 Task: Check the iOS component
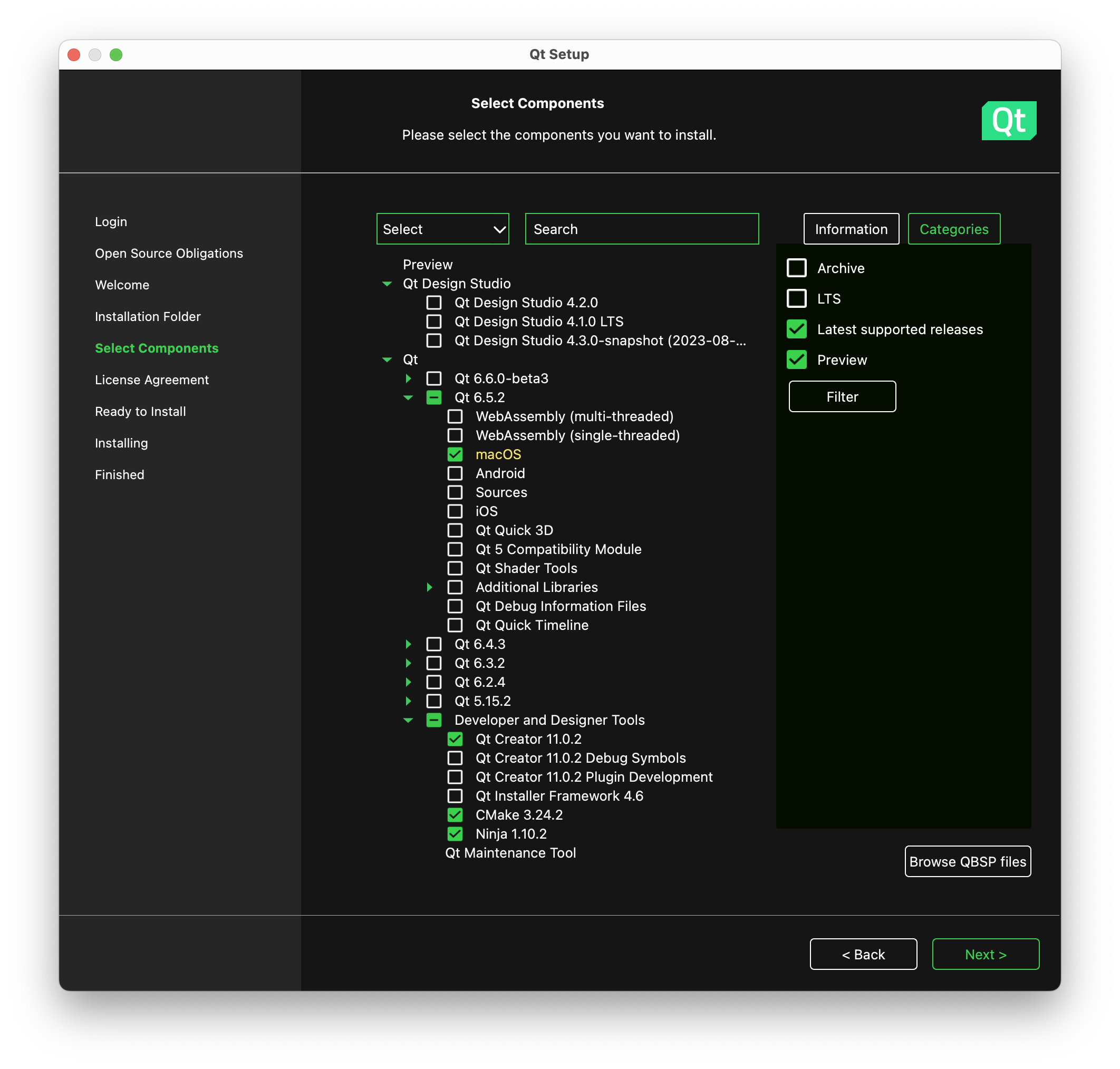click(455, 511)
